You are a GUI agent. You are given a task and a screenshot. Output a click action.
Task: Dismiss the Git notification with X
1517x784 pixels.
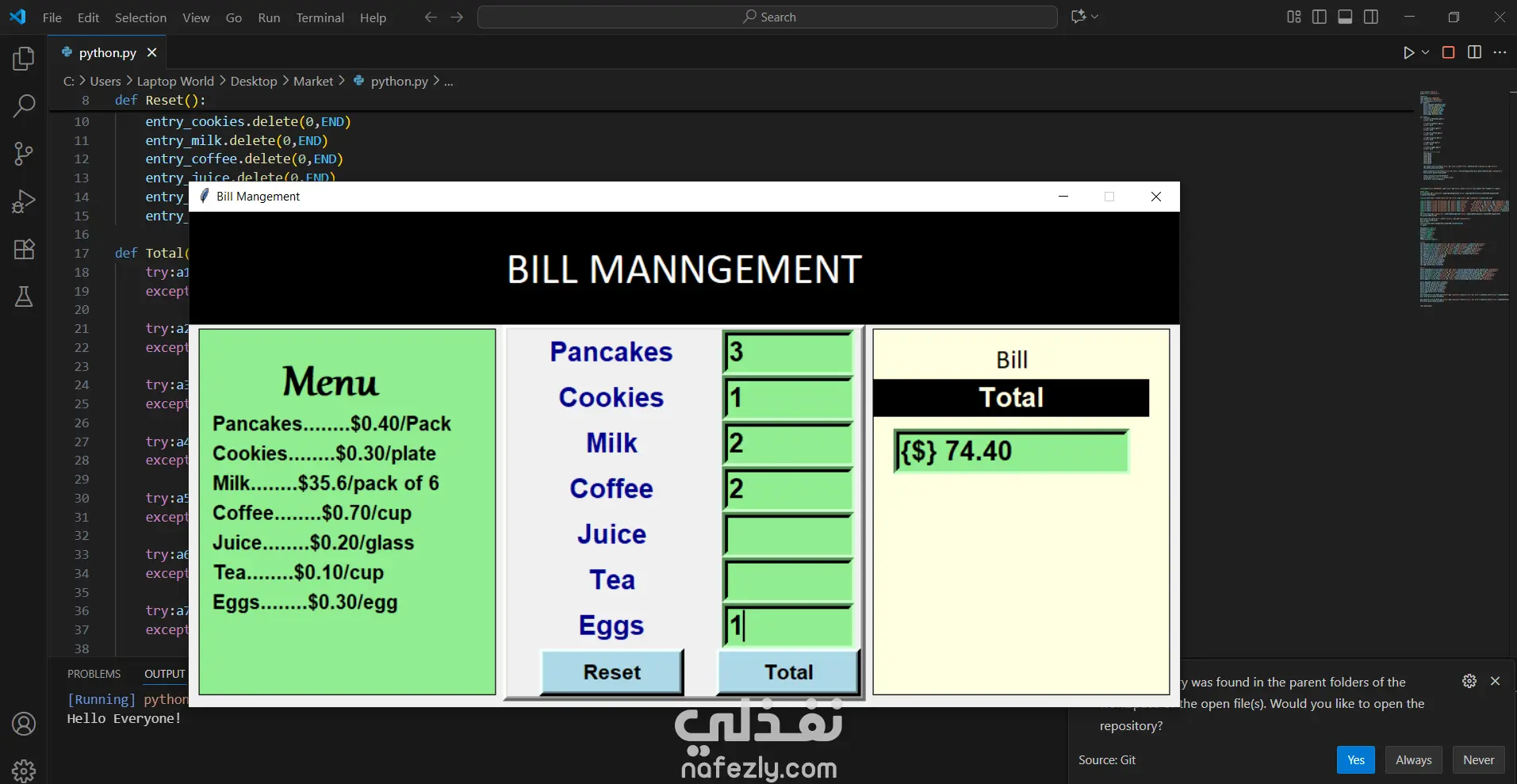tap(1495, 681)
